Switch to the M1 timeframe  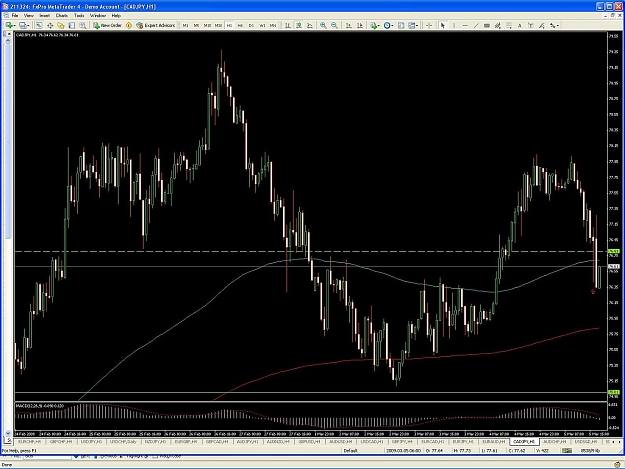pos(185,25)
